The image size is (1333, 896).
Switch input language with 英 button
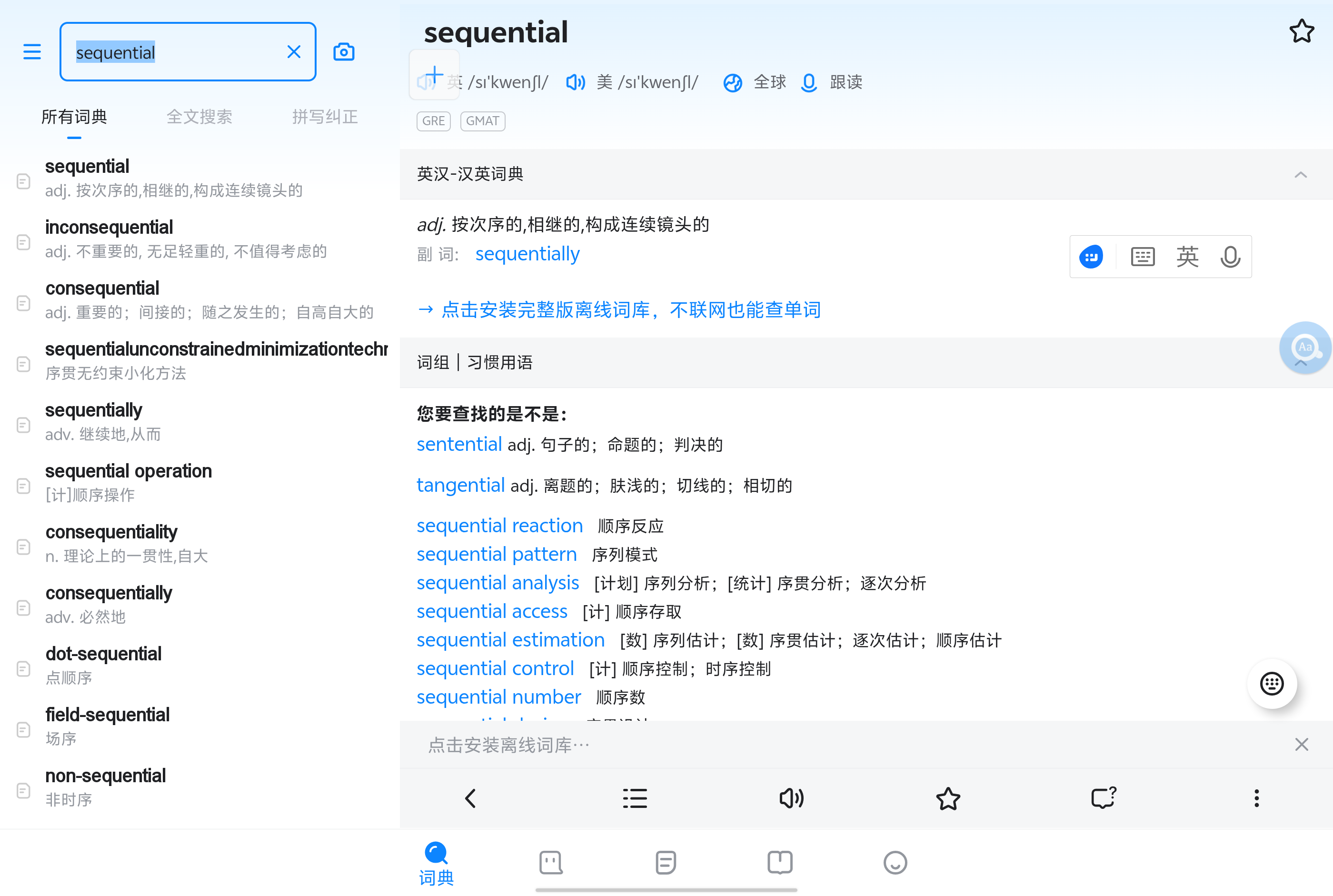click(1187, 257)
